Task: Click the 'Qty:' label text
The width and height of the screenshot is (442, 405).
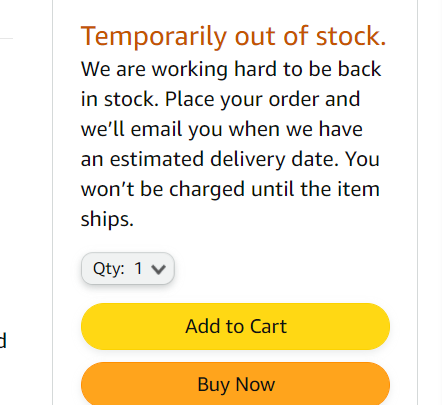Action: pyautogui.click(x=109, y=269)
